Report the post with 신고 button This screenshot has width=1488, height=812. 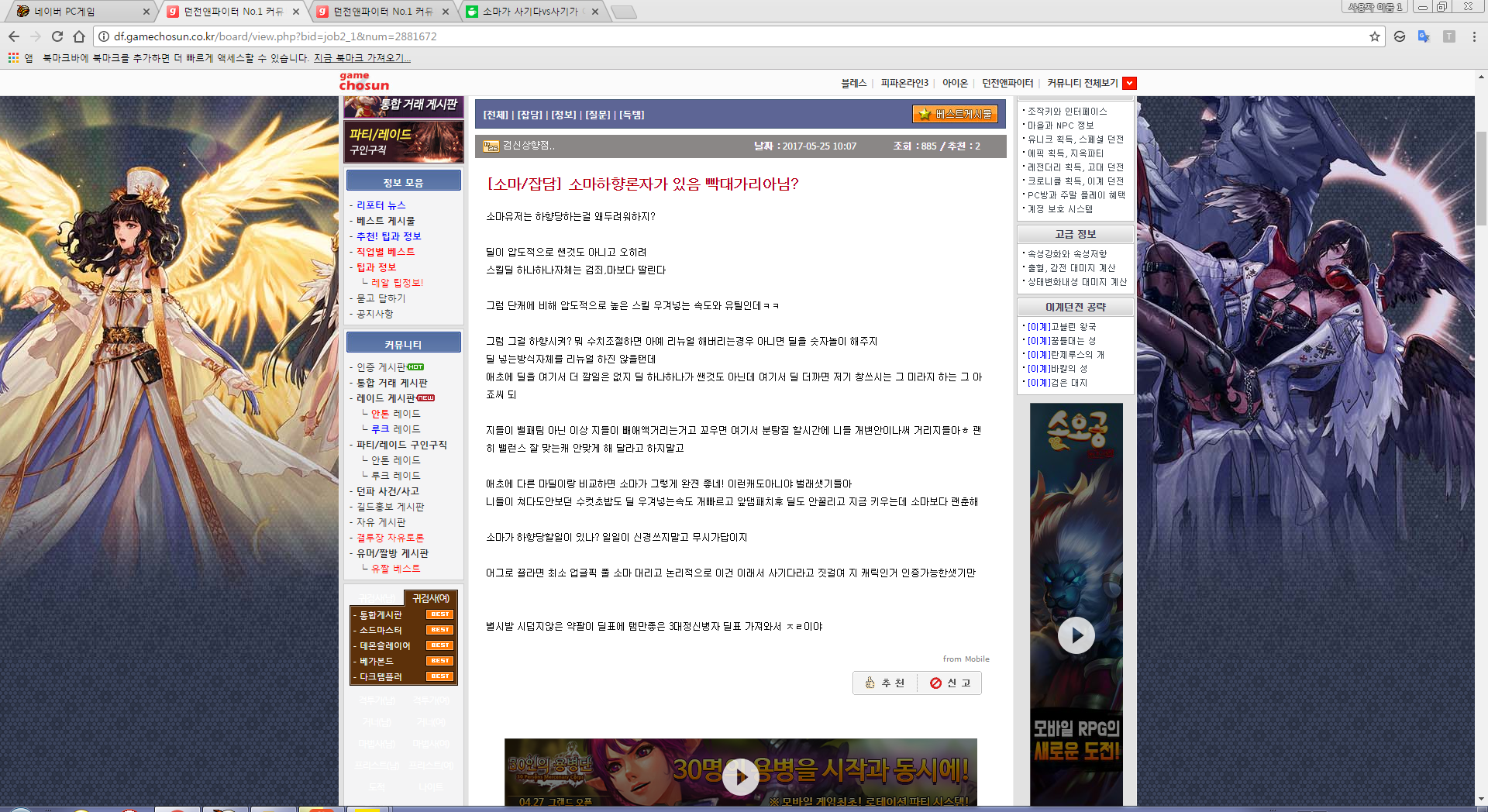click(950, 683)
